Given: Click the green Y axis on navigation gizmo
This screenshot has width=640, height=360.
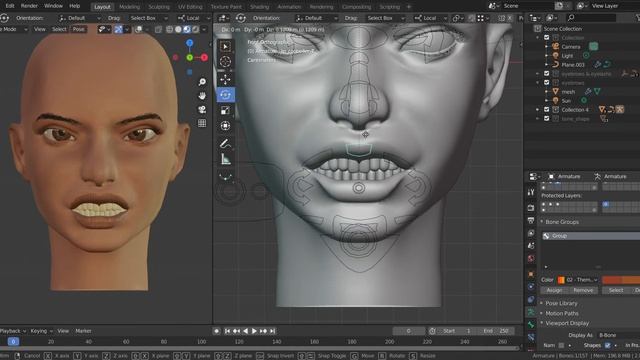Looking at the screenshot, I should (x=190, y=58).
